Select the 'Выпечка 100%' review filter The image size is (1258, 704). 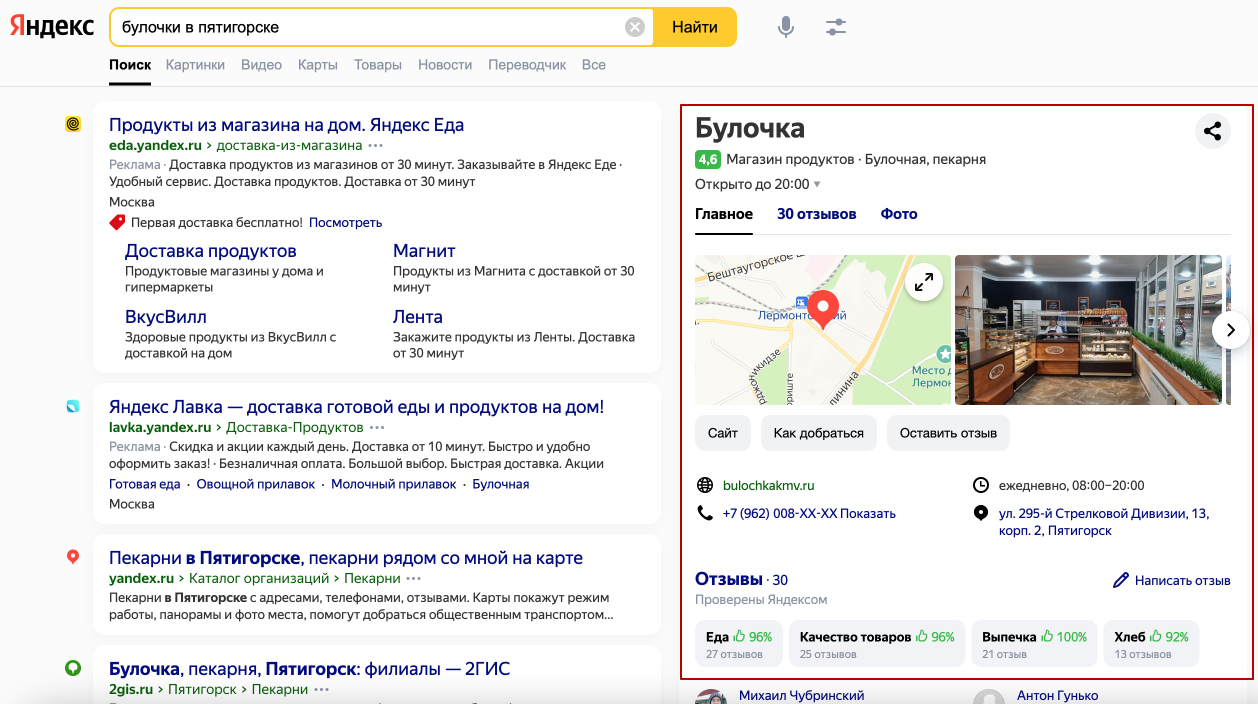pyautogui.click(x=1033, y=643)
